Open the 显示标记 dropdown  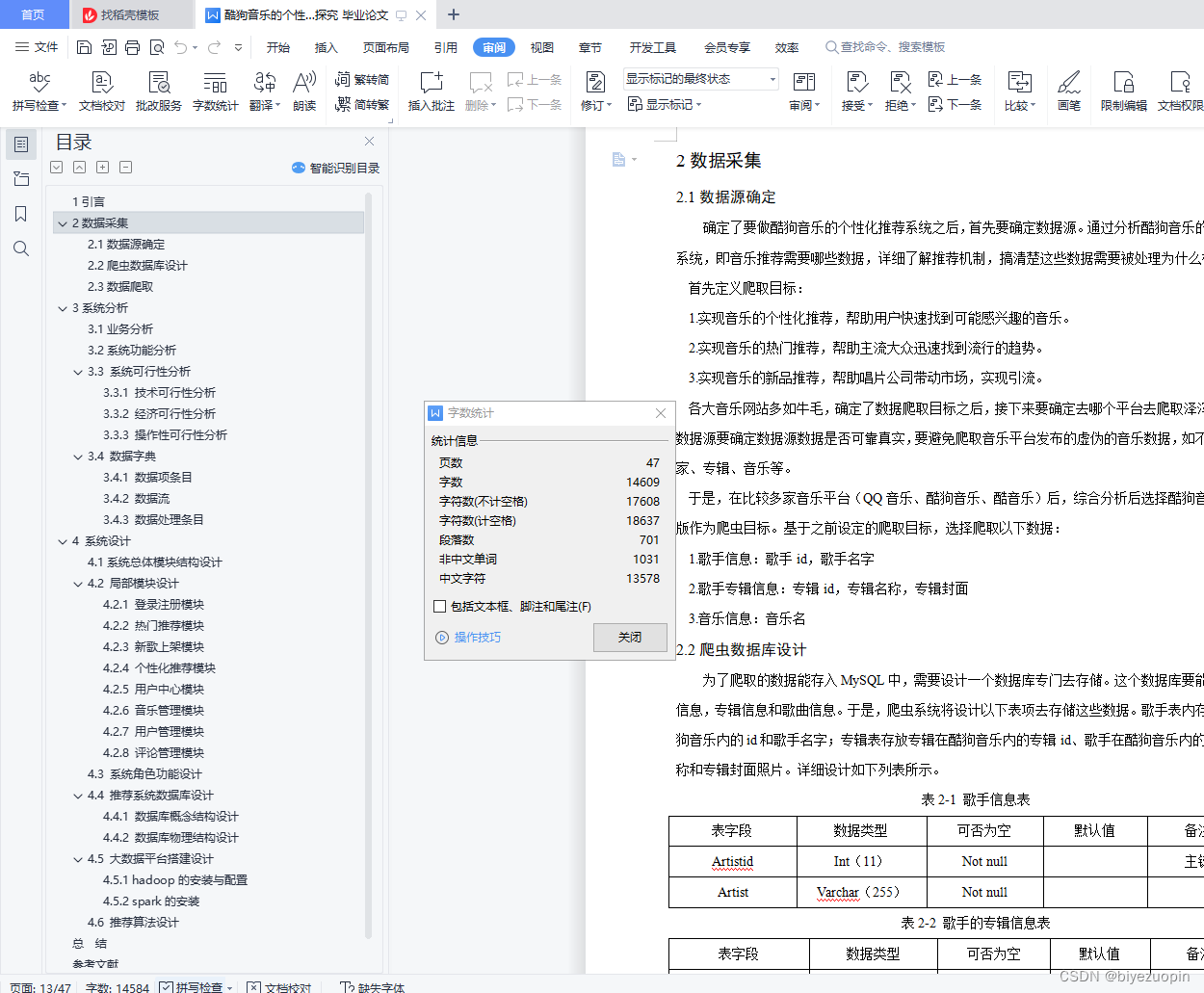coord(666,104)
